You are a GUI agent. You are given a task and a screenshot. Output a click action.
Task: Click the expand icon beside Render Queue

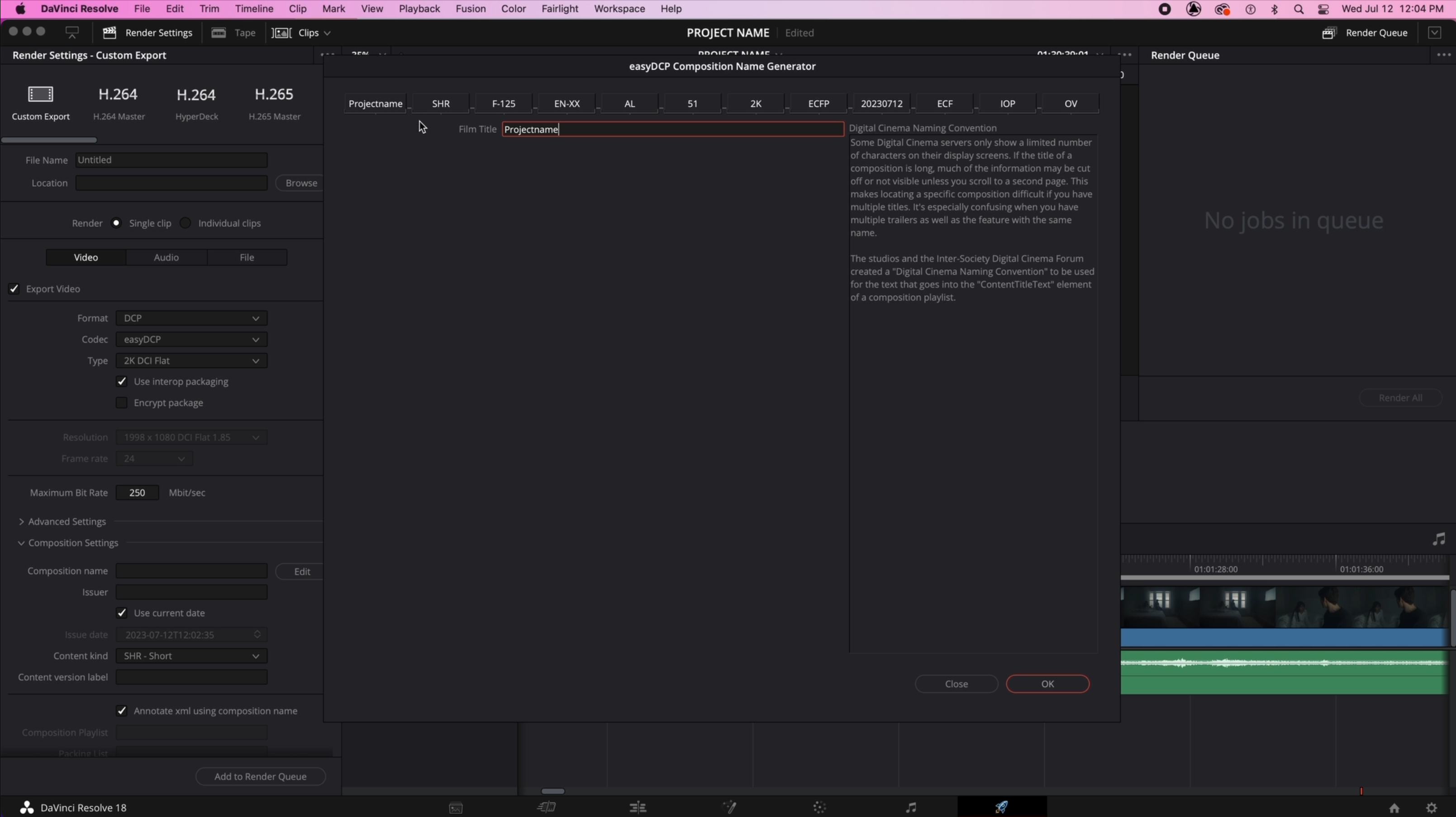click(x=1435, y=33)
